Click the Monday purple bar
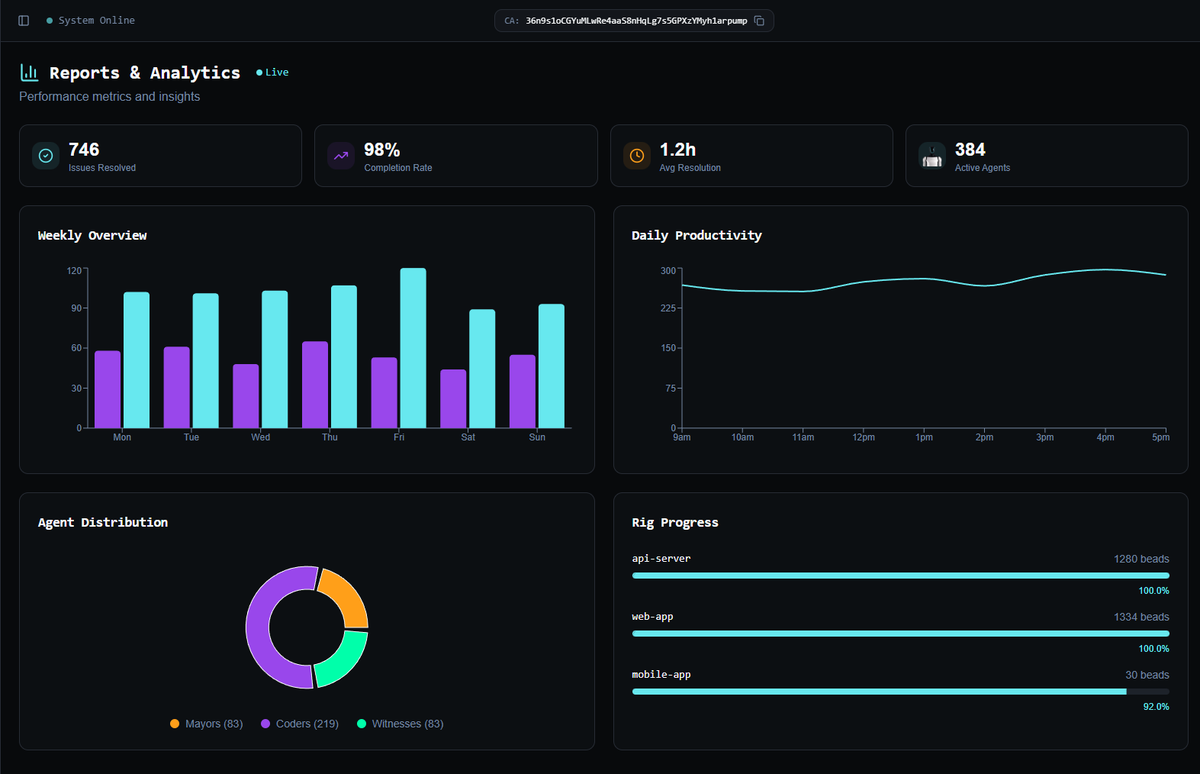This screenshot has height=774, width=1200. [108, 389]
